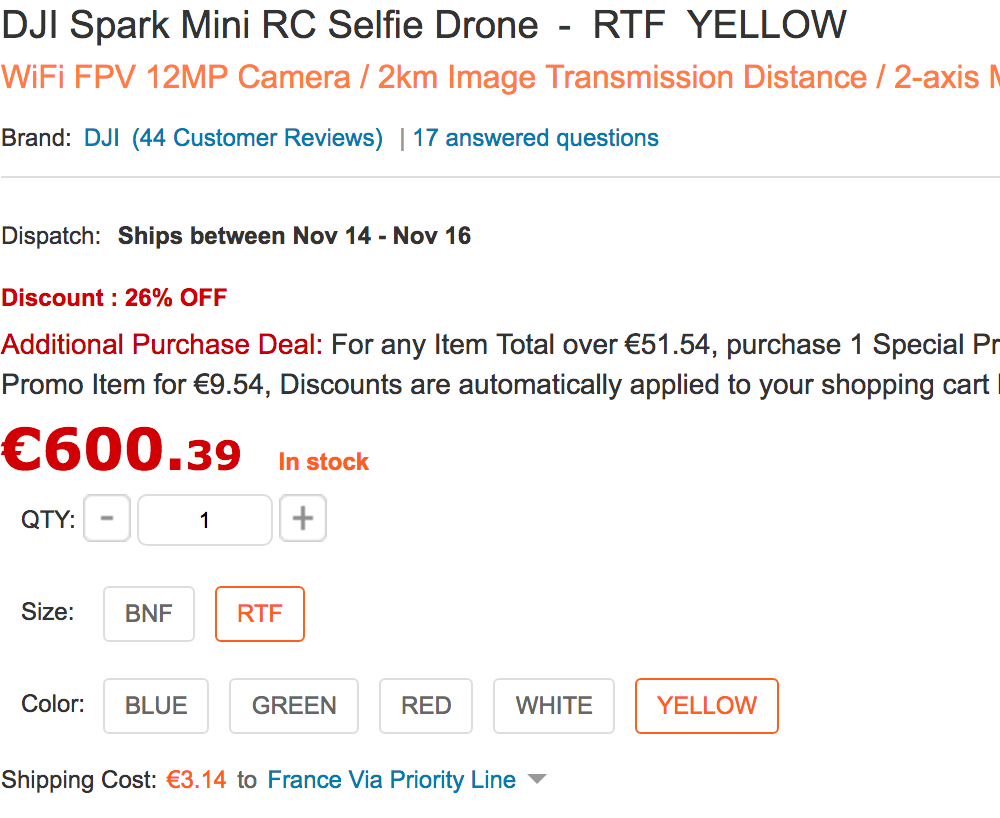Click the Discount 26% OFF label
The image size is (1000, 818).
(114, 298)
